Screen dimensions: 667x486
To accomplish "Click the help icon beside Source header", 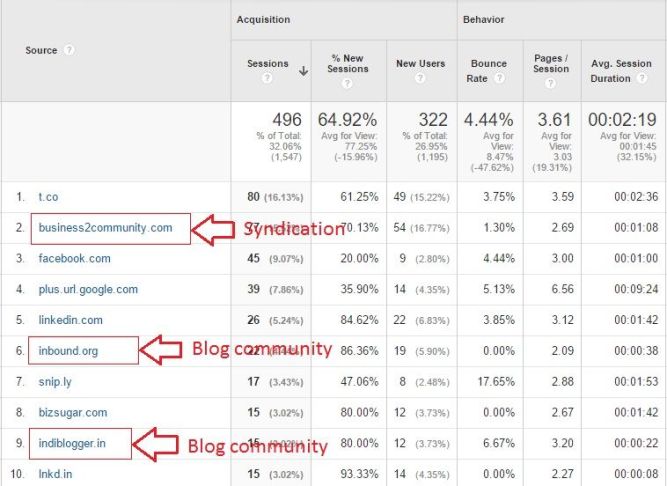I will [69, 50].
